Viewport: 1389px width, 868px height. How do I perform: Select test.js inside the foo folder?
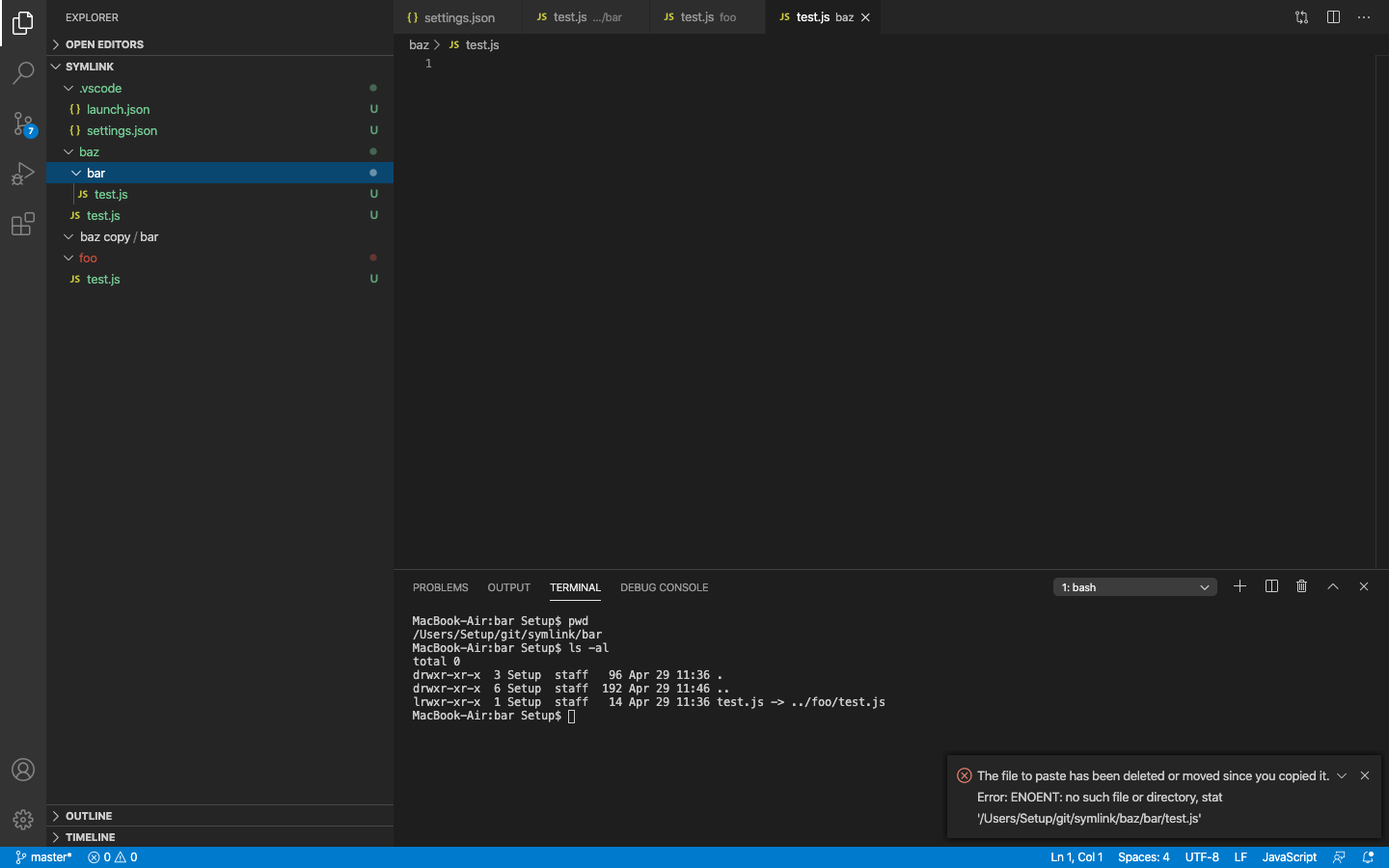pos(102,279)
